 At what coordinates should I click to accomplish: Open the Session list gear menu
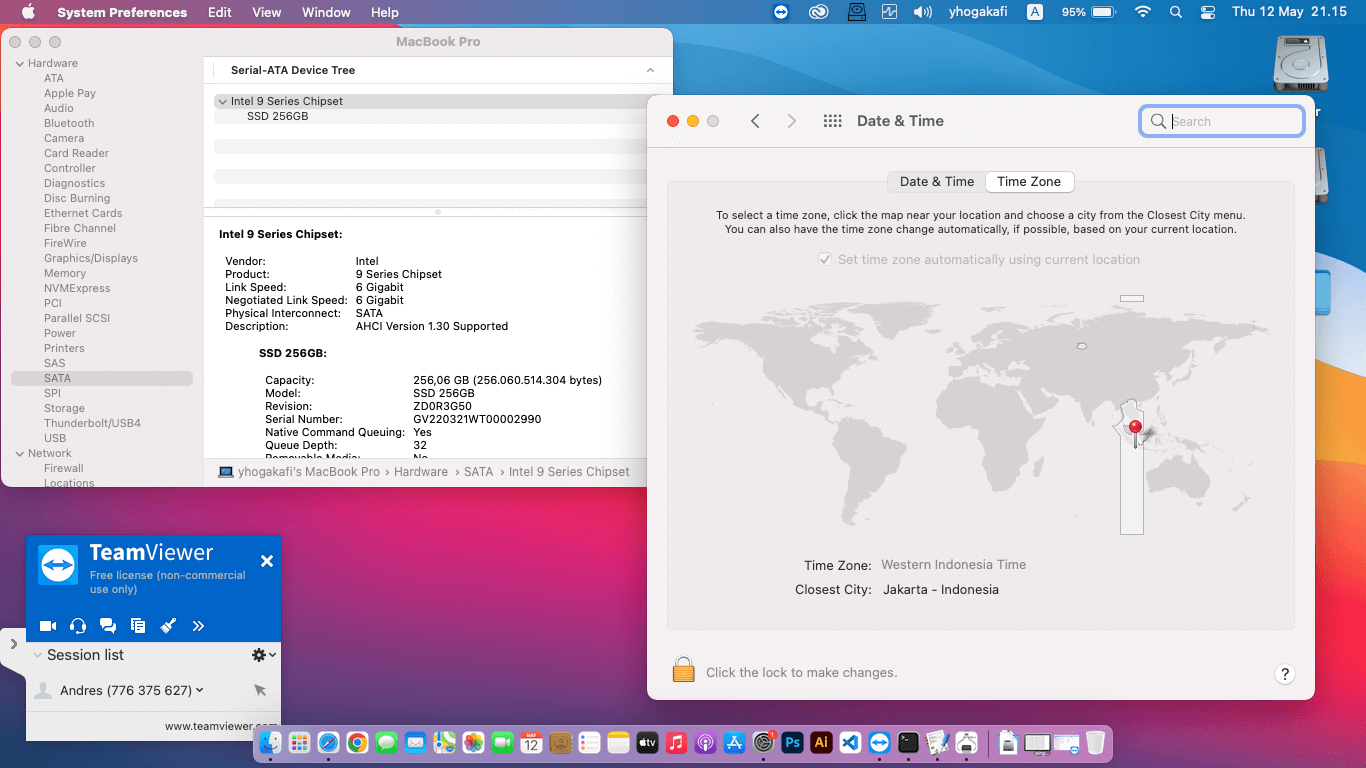coord(263,655)
